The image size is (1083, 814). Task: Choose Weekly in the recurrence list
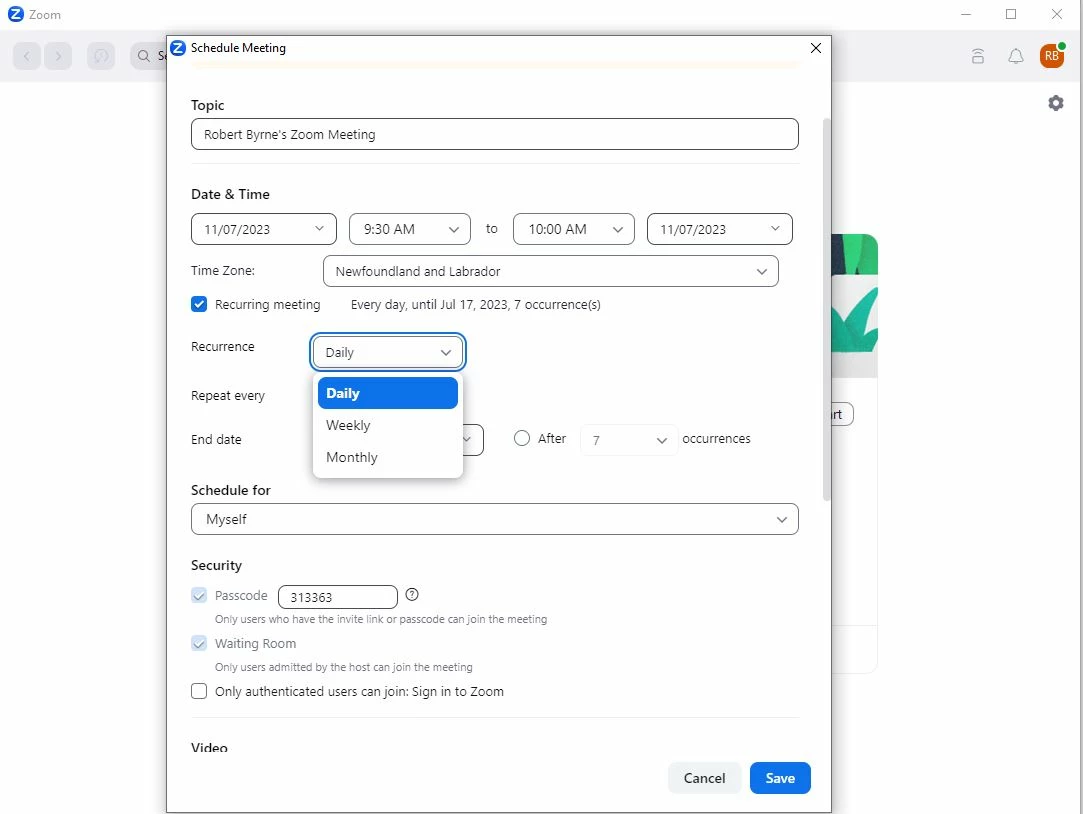point(387,425)
